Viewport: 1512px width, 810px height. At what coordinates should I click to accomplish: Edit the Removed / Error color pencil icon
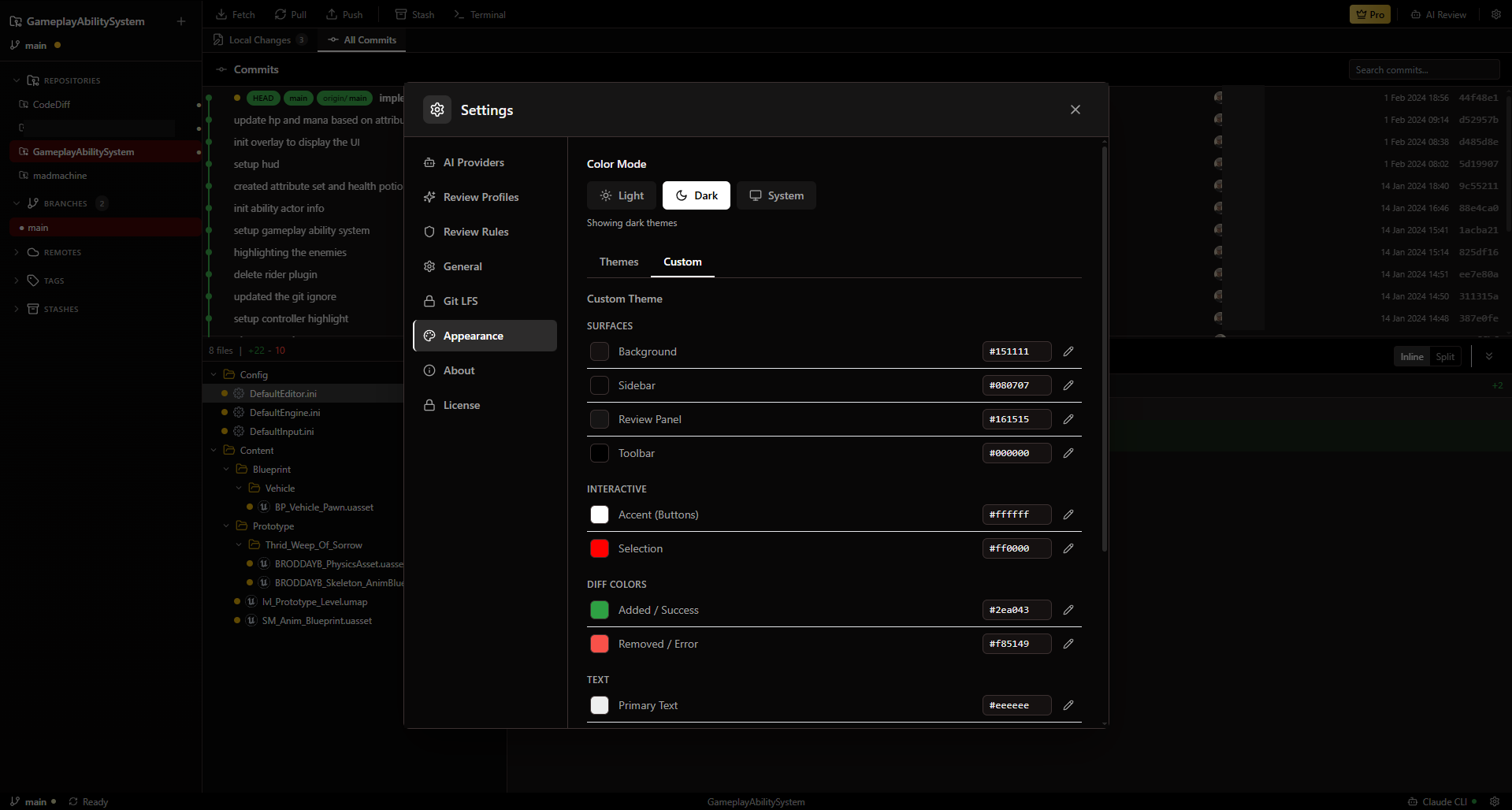click(1068, 644)
